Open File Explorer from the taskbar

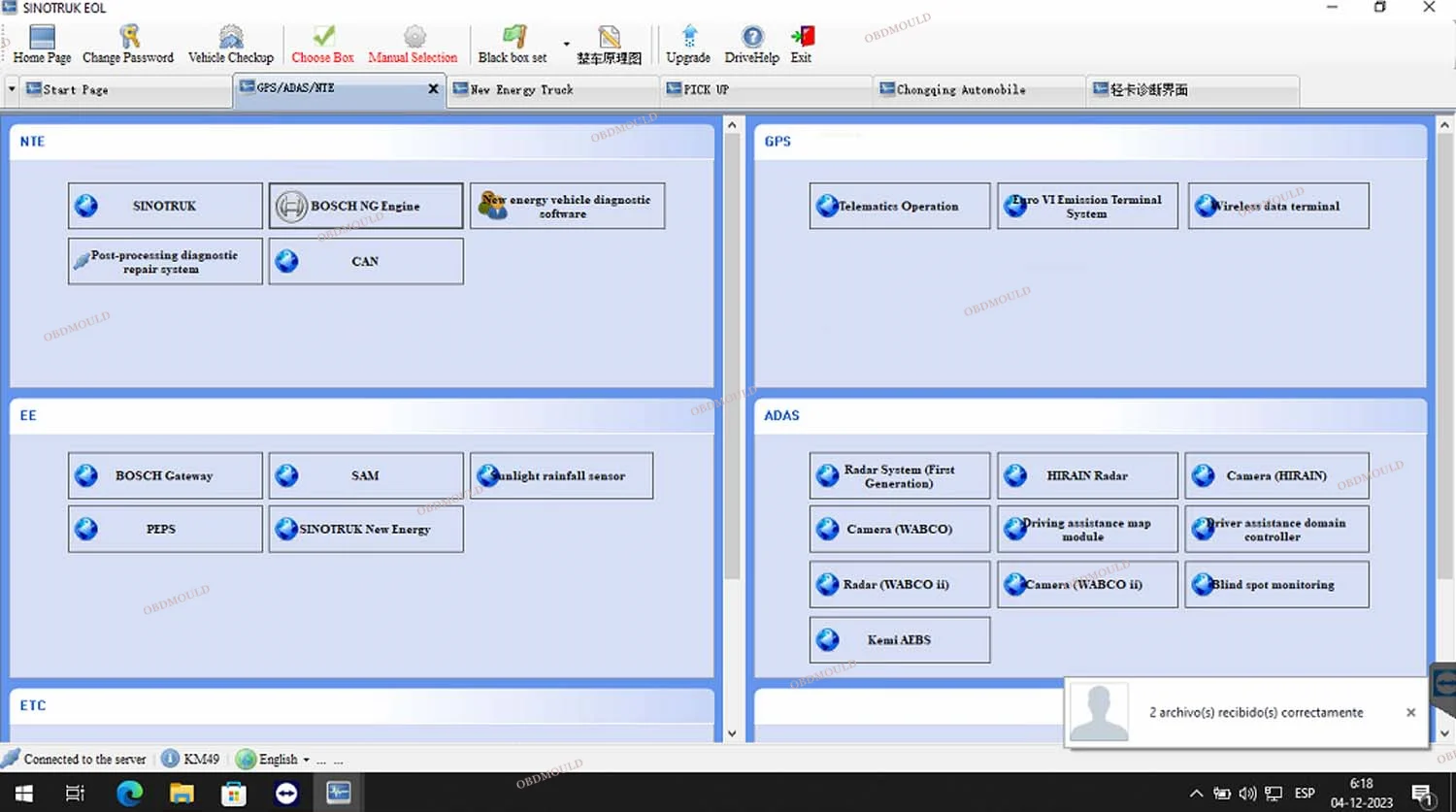click(182, 793)
